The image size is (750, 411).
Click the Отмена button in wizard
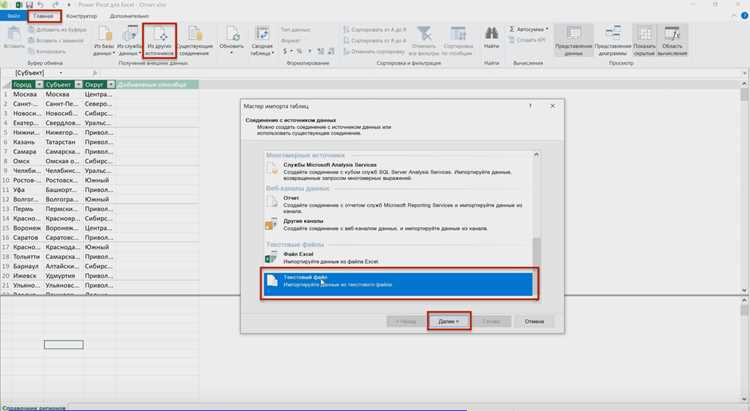[x=534, y=322]
